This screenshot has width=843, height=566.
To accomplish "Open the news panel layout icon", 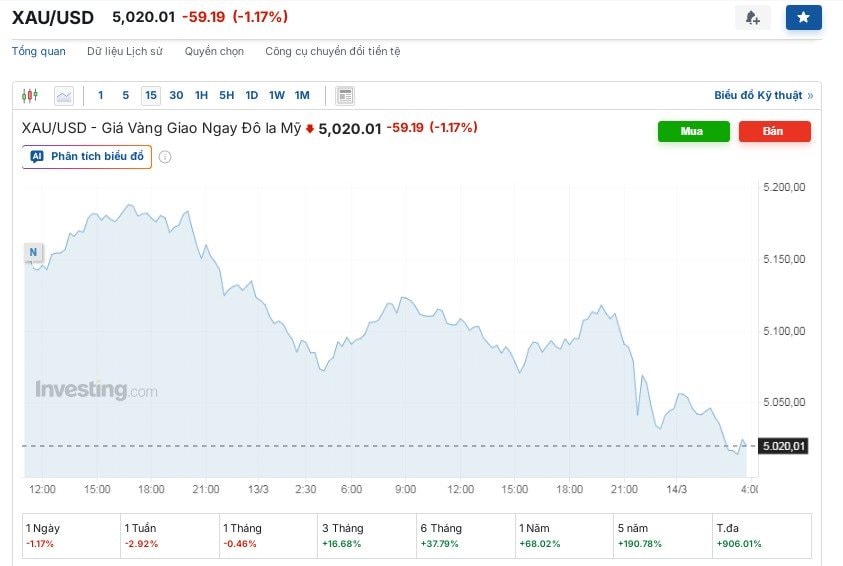I will (345, 96).
